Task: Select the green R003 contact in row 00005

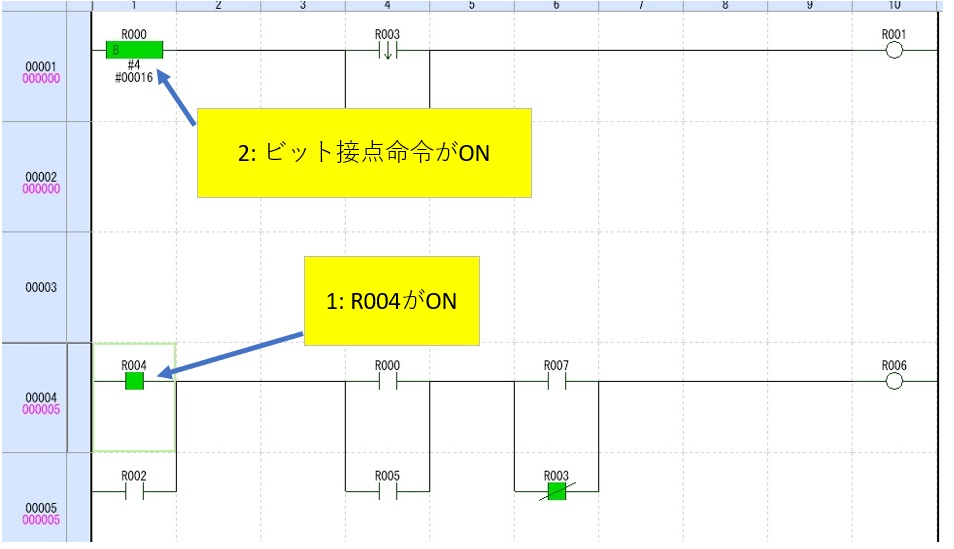Action: coord(556,491)
